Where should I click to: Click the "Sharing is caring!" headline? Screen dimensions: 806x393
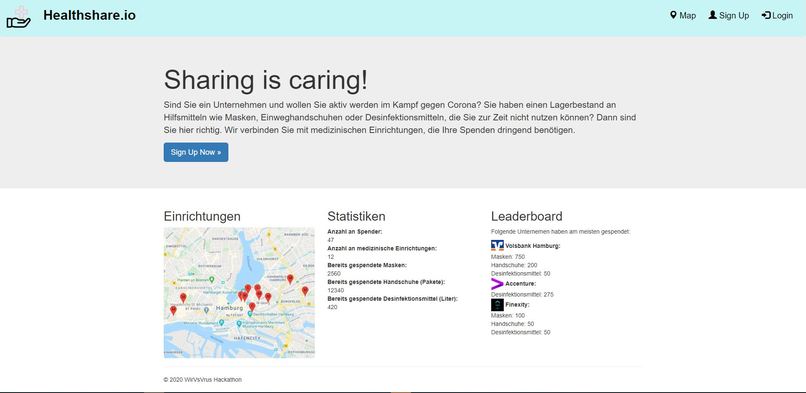click(266, 80)
